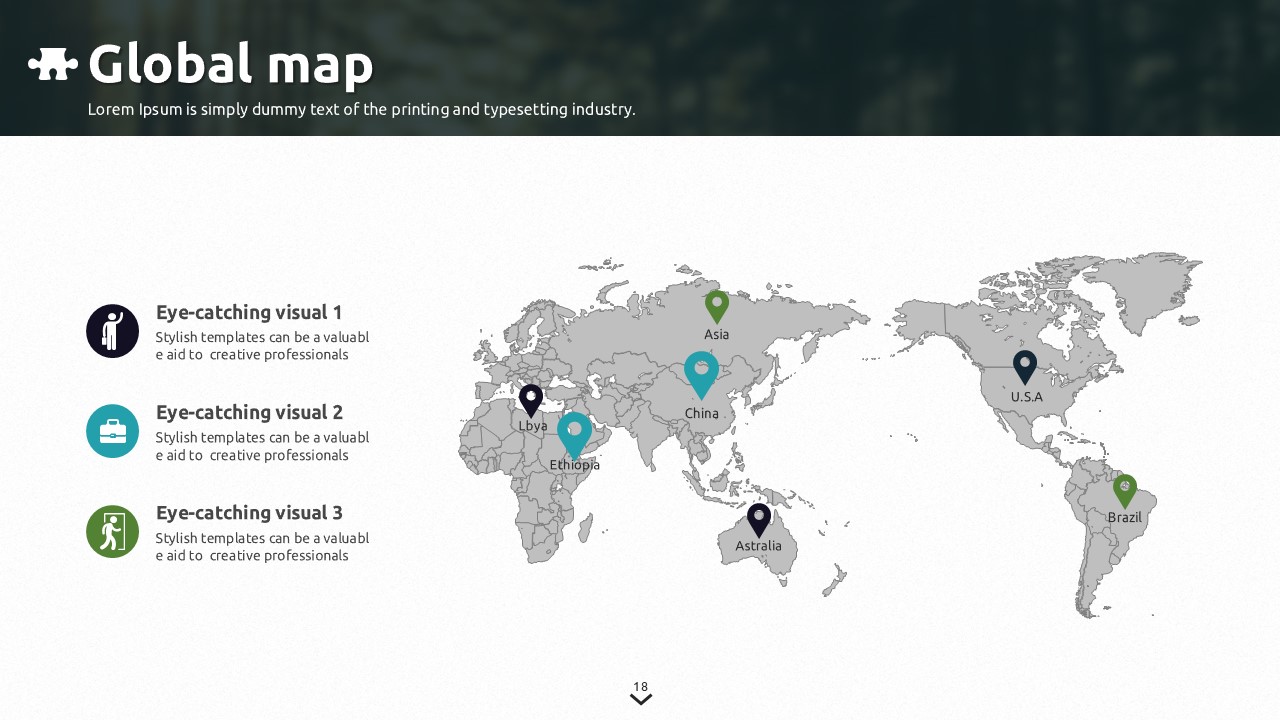The image size is (1280, 720).
Task: Select the dark pin on Australia
Action: [759, 519]
